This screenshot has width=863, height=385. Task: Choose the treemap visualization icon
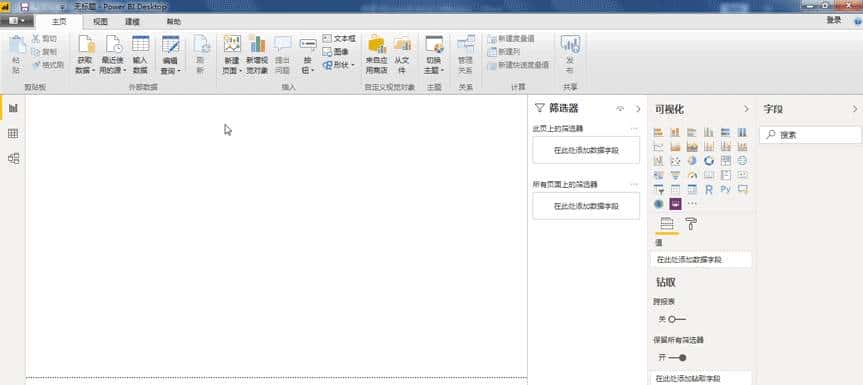tap(725, 161)
